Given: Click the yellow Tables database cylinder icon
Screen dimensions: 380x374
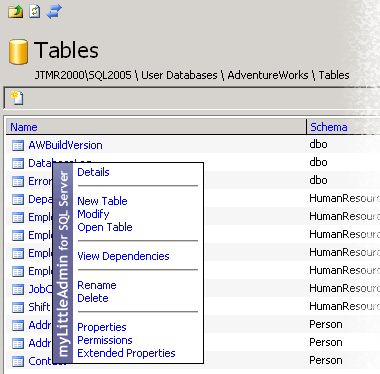Looking at the screenshot, I should pos(18,52).
